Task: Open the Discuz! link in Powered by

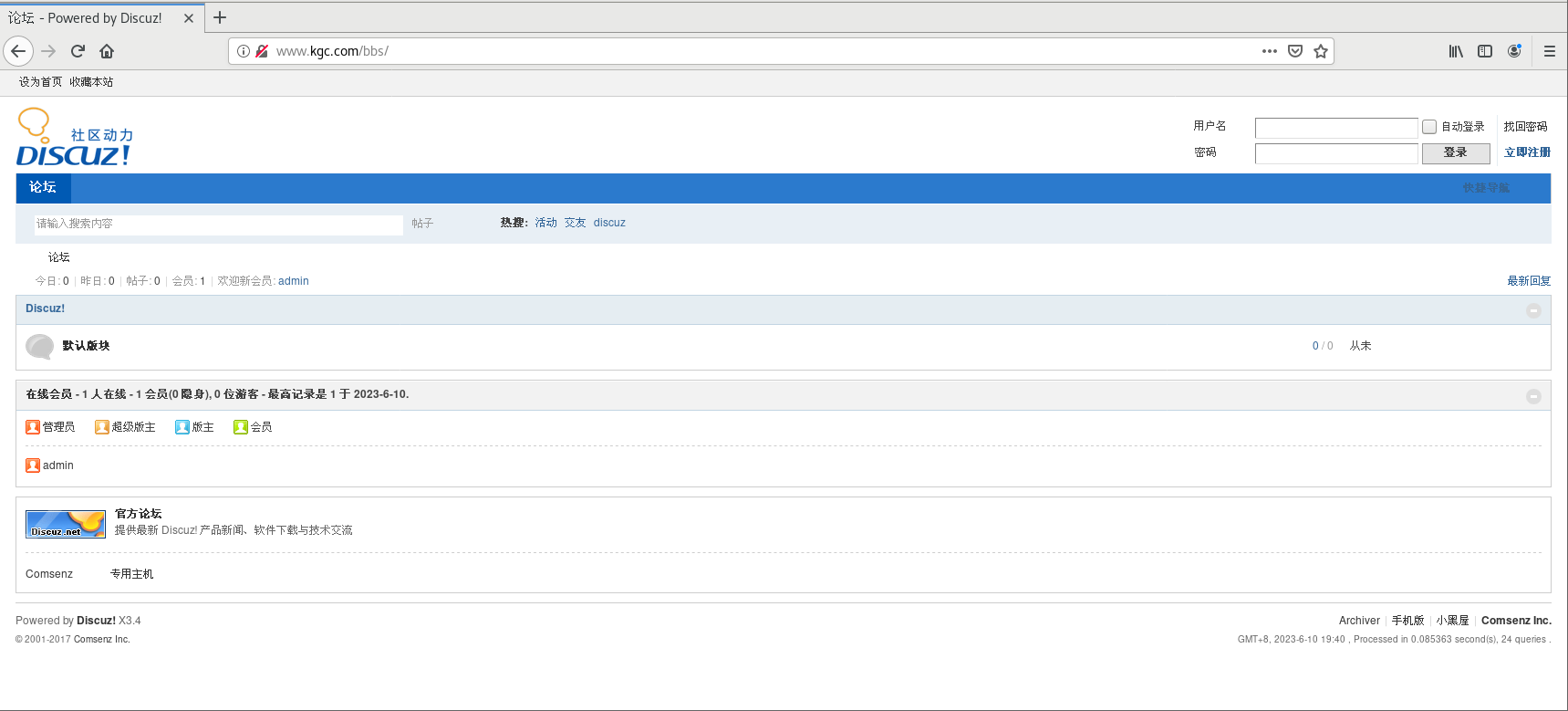Action: [96, 621]
